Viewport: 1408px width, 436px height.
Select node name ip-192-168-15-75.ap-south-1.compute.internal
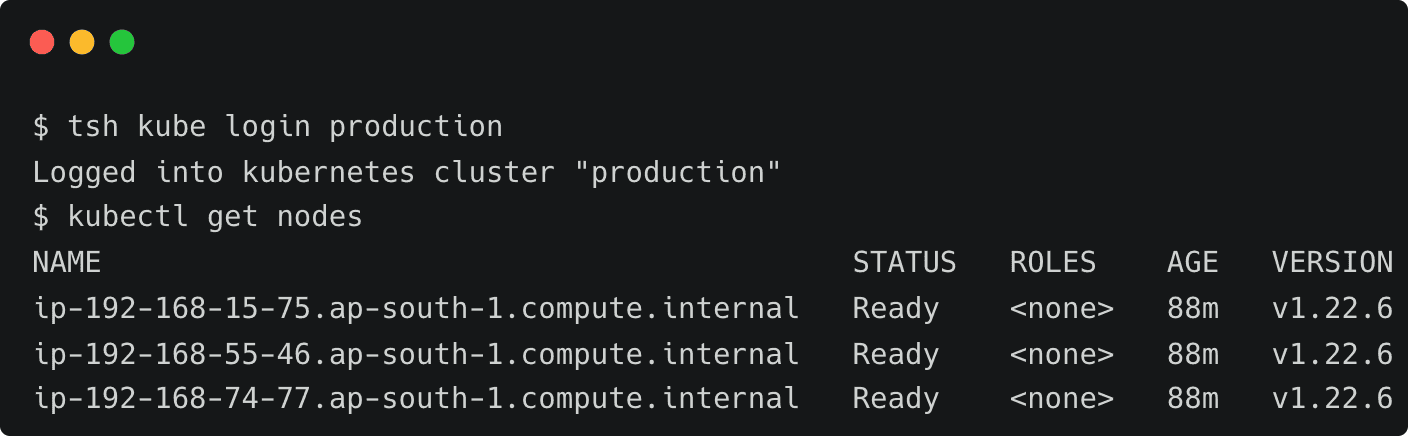(x=416, y=309)
